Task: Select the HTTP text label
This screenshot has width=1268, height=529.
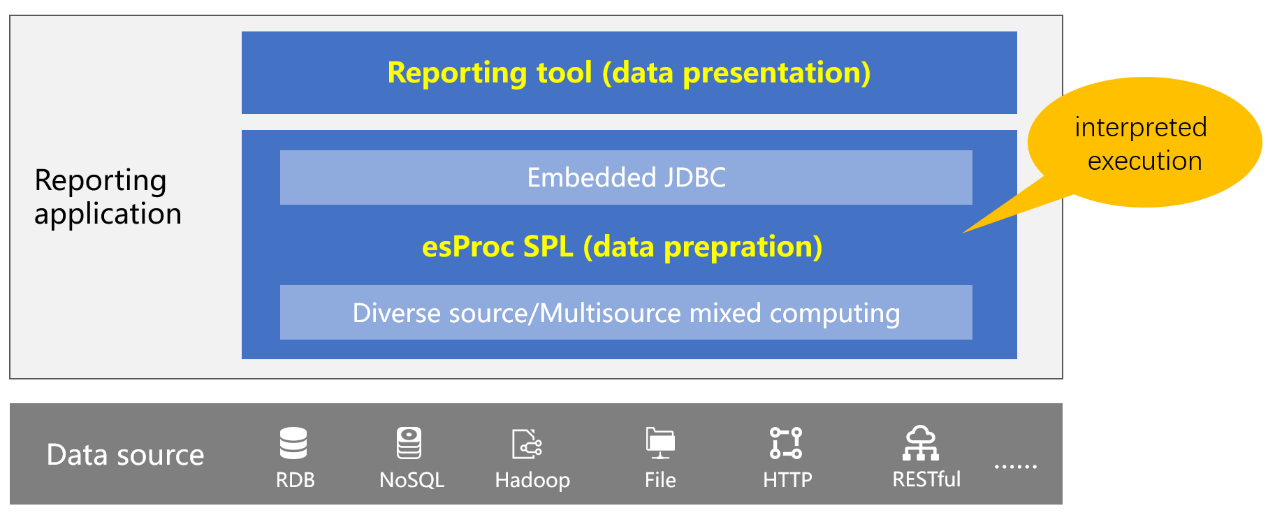Action: pos(787,480)
